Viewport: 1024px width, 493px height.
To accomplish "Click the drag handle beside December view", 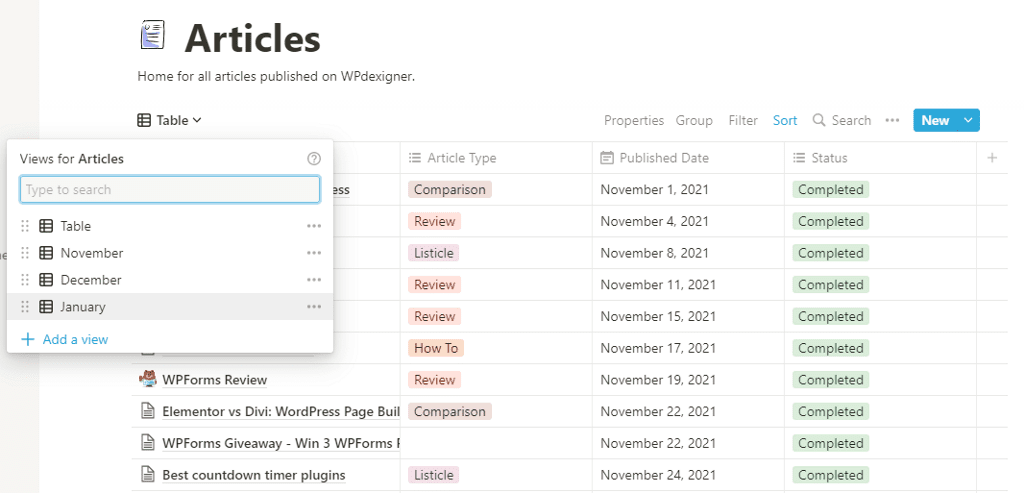I will 26,280.
